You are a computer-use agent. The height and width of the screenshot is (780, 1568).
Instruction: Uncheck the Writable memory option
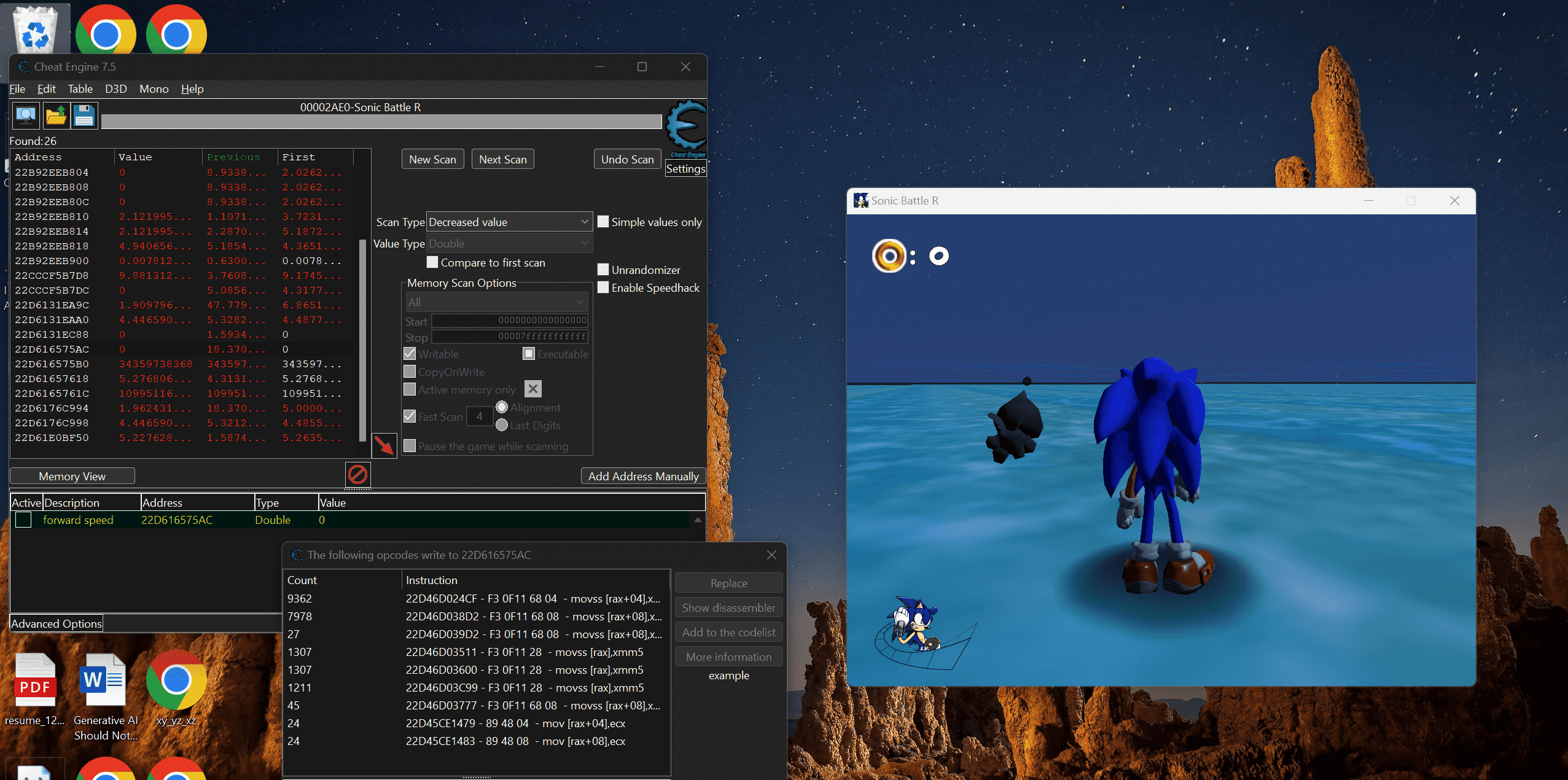tap(410, 353)
